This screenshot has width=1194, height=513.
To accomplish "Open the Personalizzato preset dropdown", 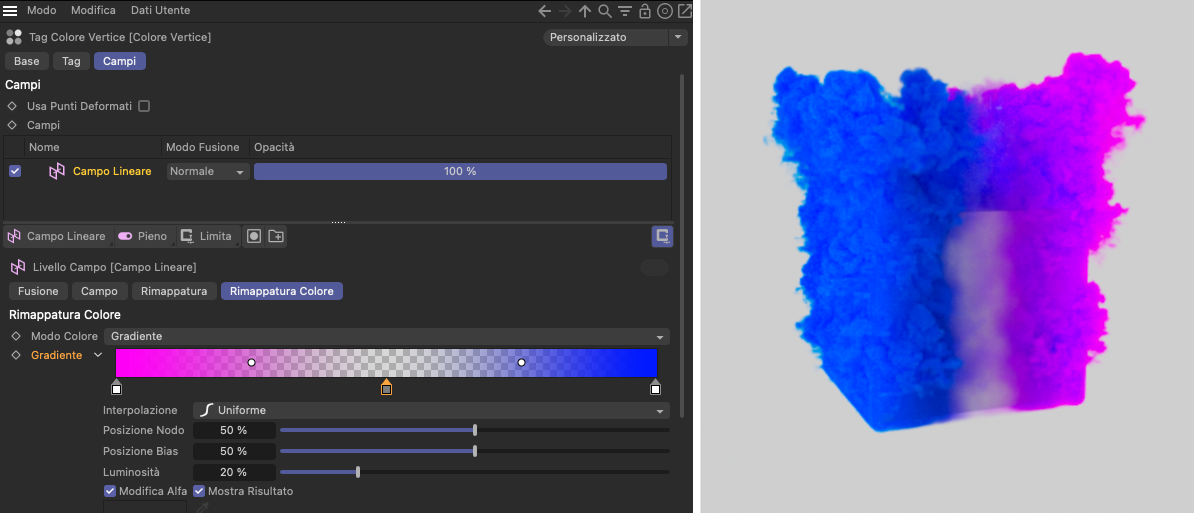I will [606, 37].
